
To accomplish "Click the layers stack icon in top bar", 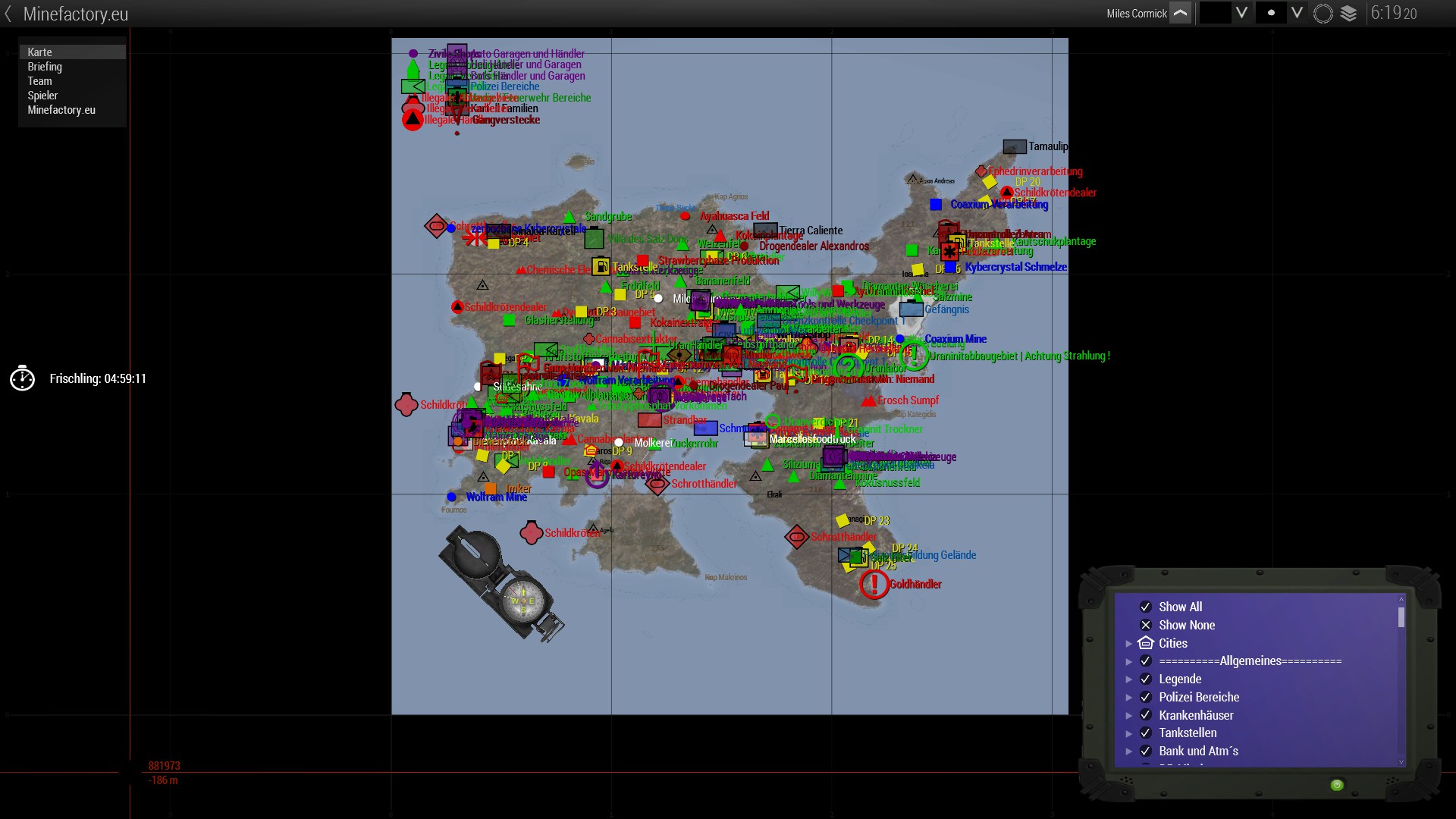I will point(1348,14).
